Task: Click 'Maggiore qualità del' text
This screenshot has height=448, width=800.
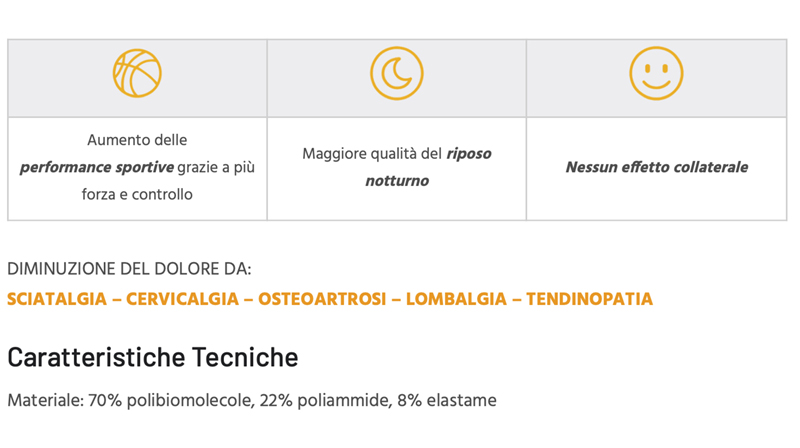Action: [x=372, y=154]
